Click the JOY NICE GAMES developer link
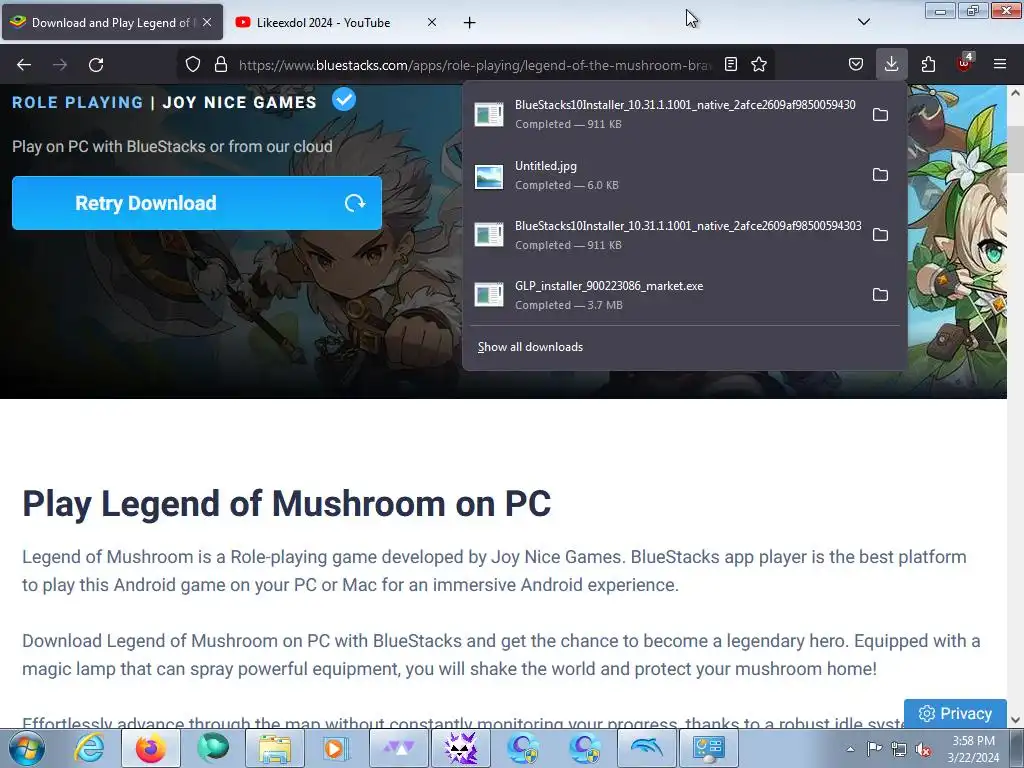This screenshot has height=768, width=1024. [x=240, y=103]
